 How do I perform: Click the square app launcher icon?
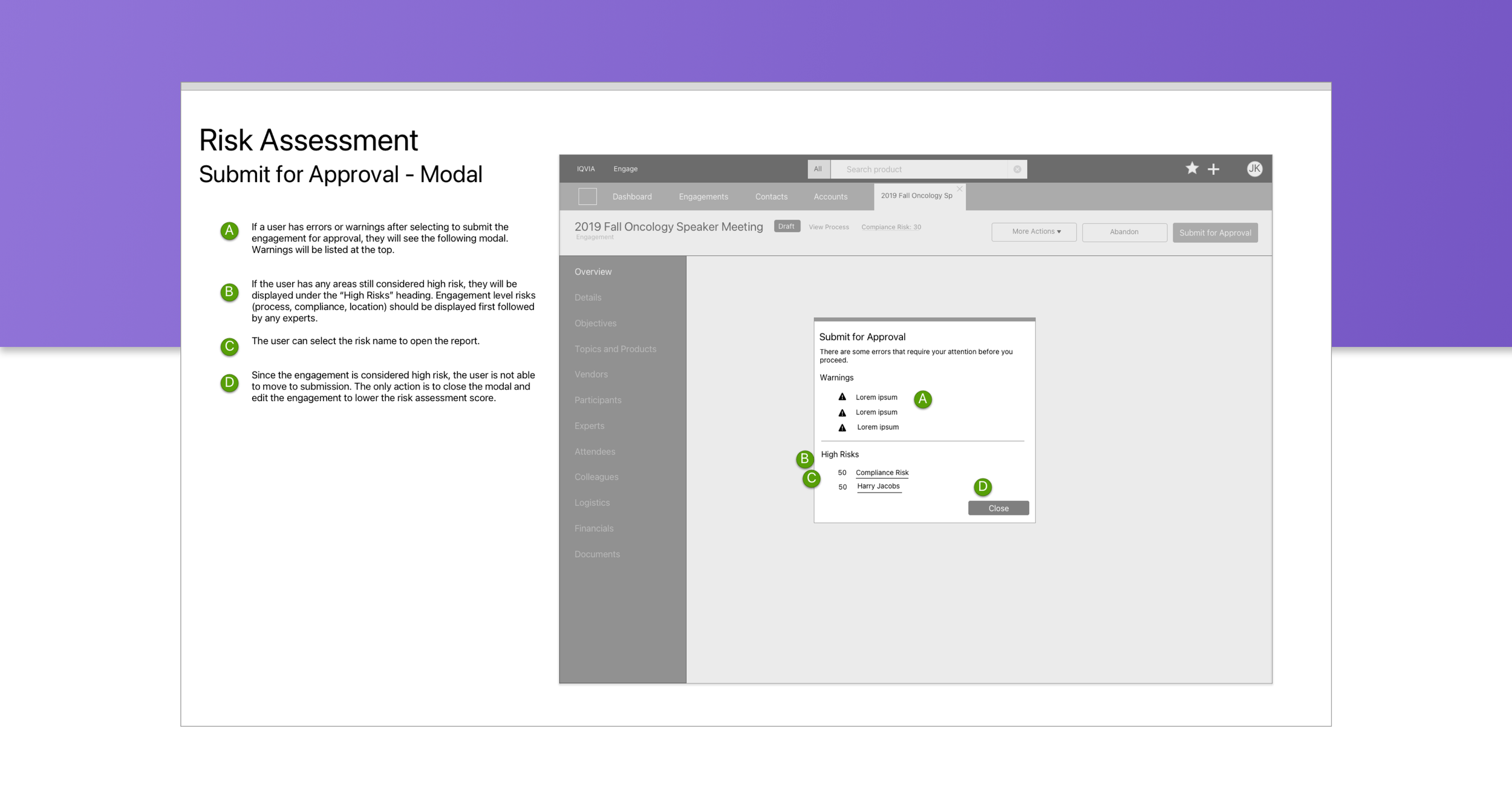[587, 197]
